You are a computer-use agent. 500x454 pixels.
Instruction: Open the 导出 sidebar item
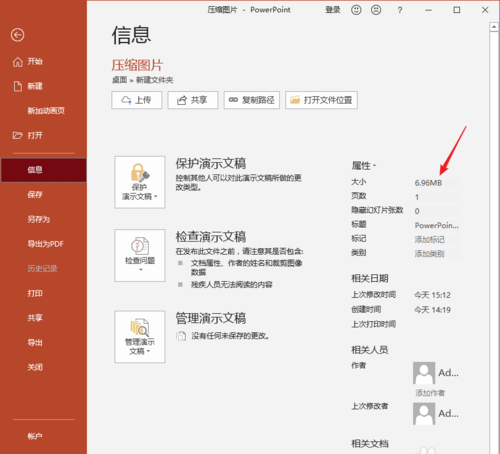point(35,343)
